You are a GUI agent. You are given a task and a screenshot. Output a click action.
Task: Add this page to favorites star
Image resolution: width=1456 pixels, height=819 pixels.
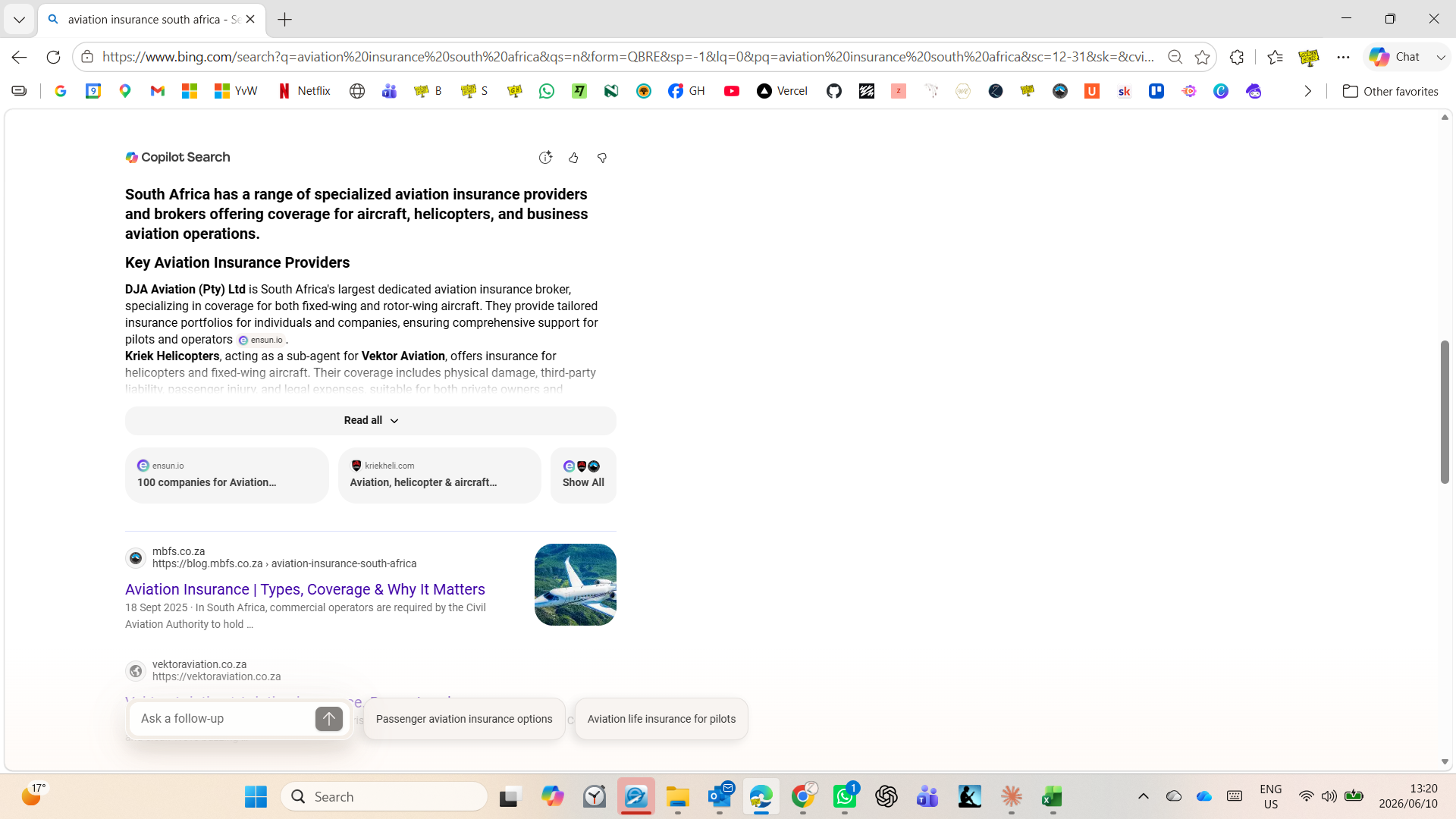[x=1202, y=57]
